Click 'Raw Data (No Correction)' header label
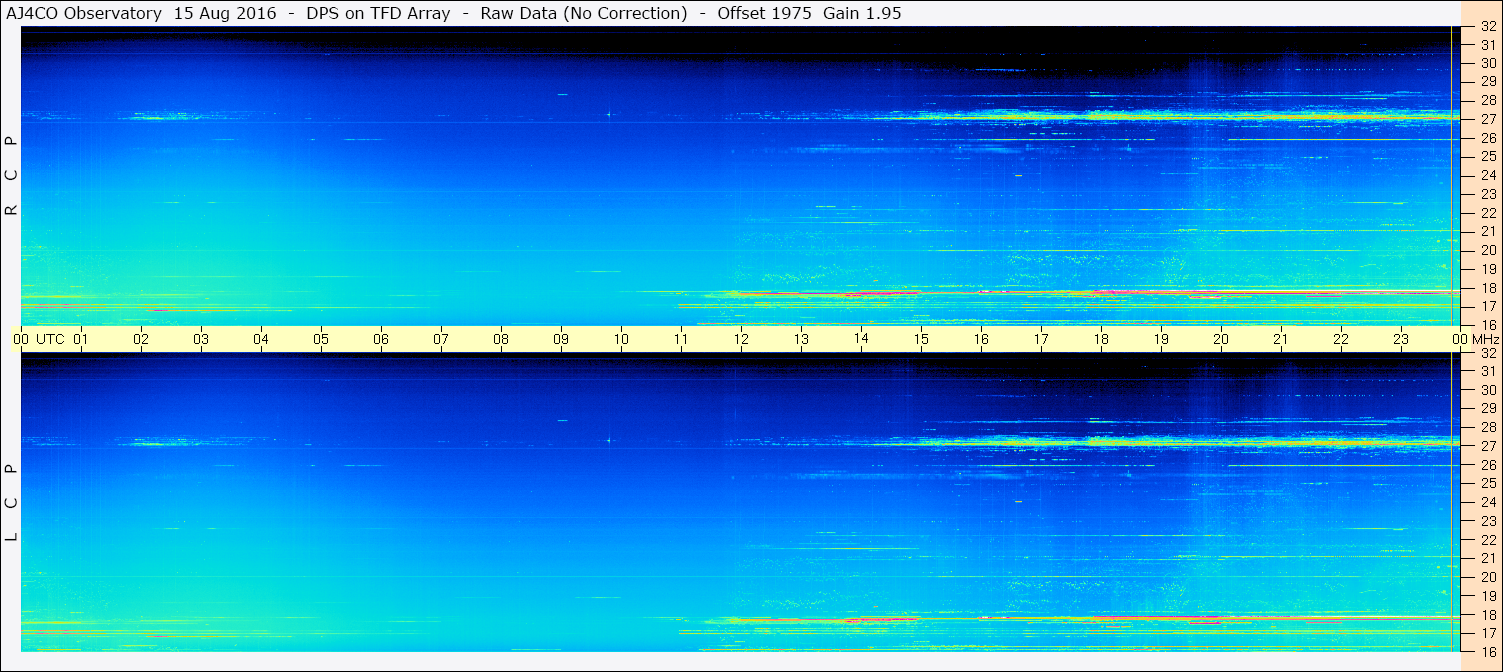Screen dimensions: 1503x672 click(584, 13)
